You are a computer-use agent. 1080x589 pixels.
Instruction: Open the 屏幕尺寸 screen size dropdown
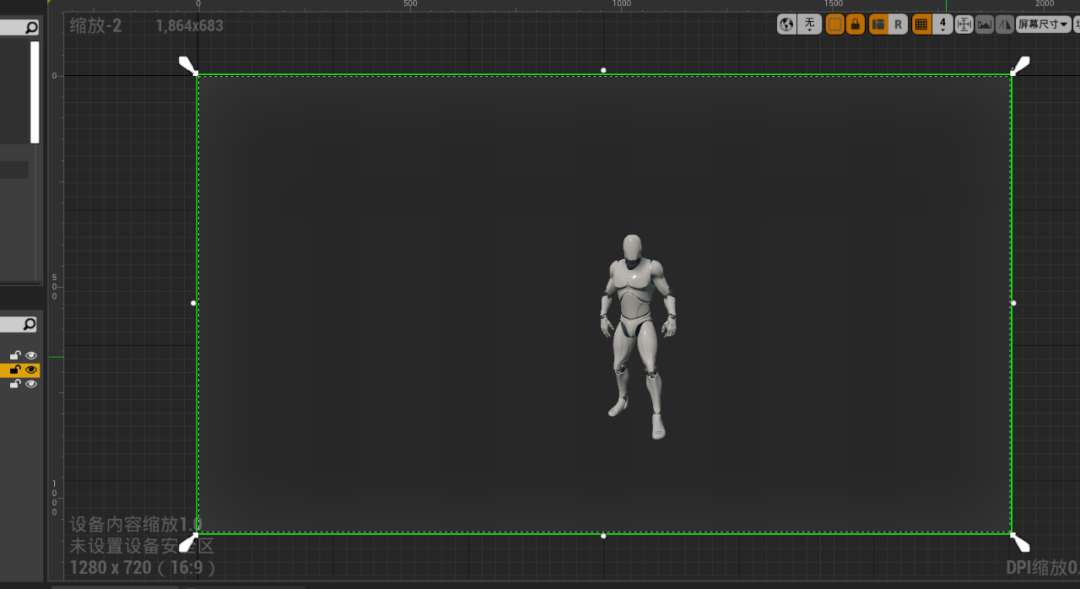[1043, 25]
